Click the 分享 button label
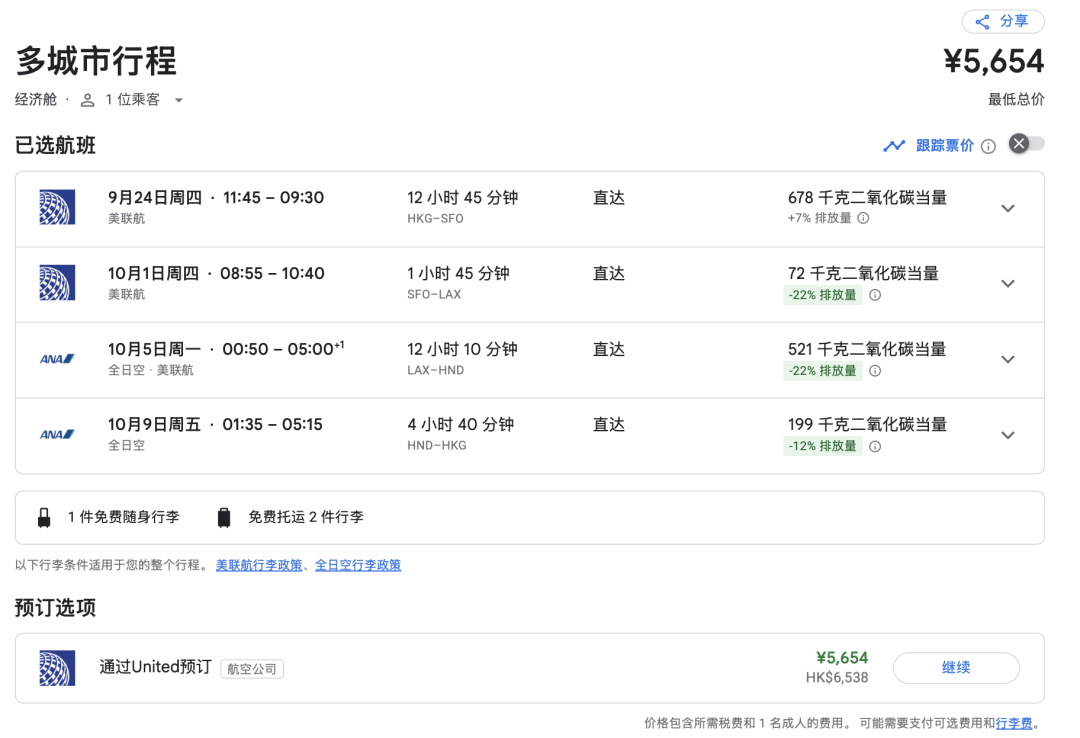The width and height of the screenshot is (1080, 738). click(x=1014, y=21)
